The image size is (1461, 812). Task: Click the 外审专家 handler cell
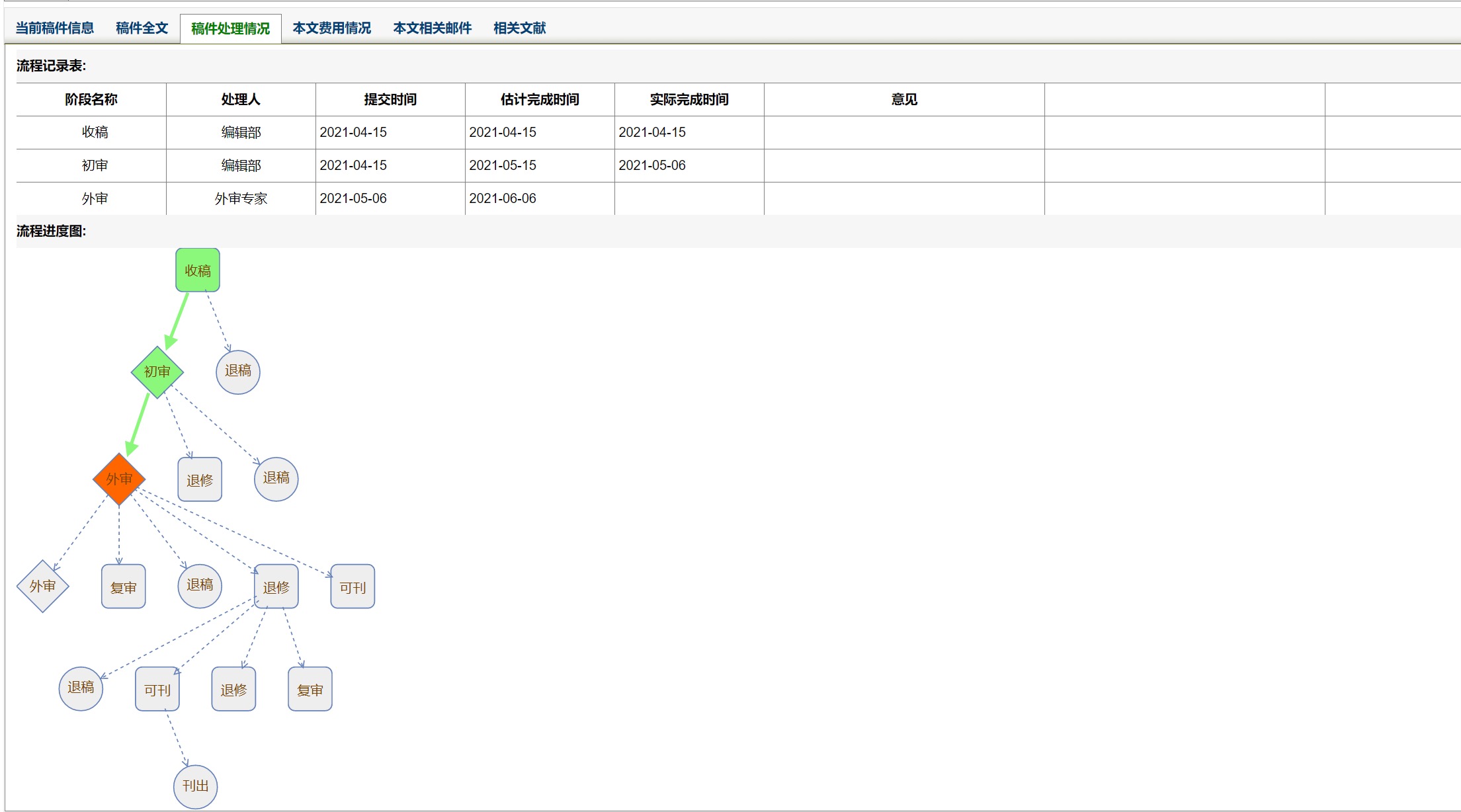click(241, 198)
